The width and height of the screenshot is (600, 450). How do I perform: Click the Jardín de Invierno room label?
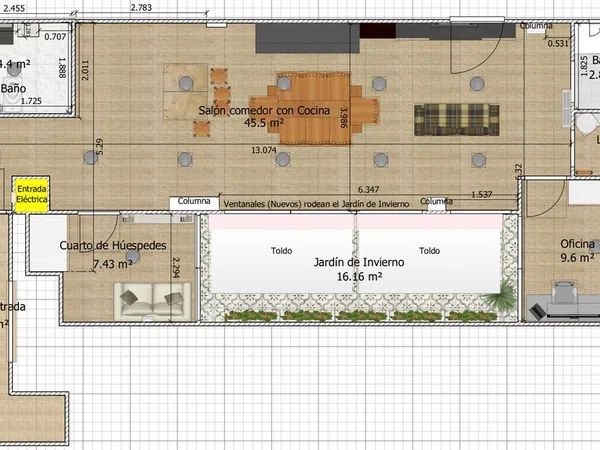coord(359,262)
